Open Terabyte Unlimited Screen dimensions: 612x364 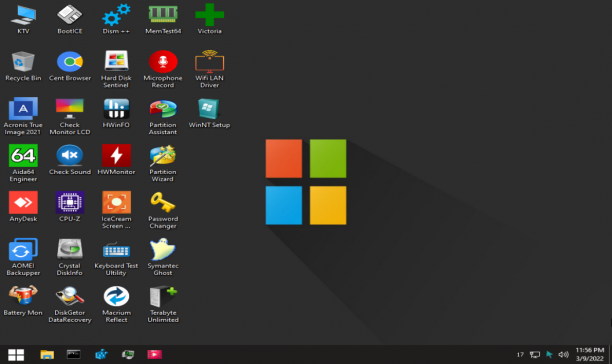click(x=163, y=304)
